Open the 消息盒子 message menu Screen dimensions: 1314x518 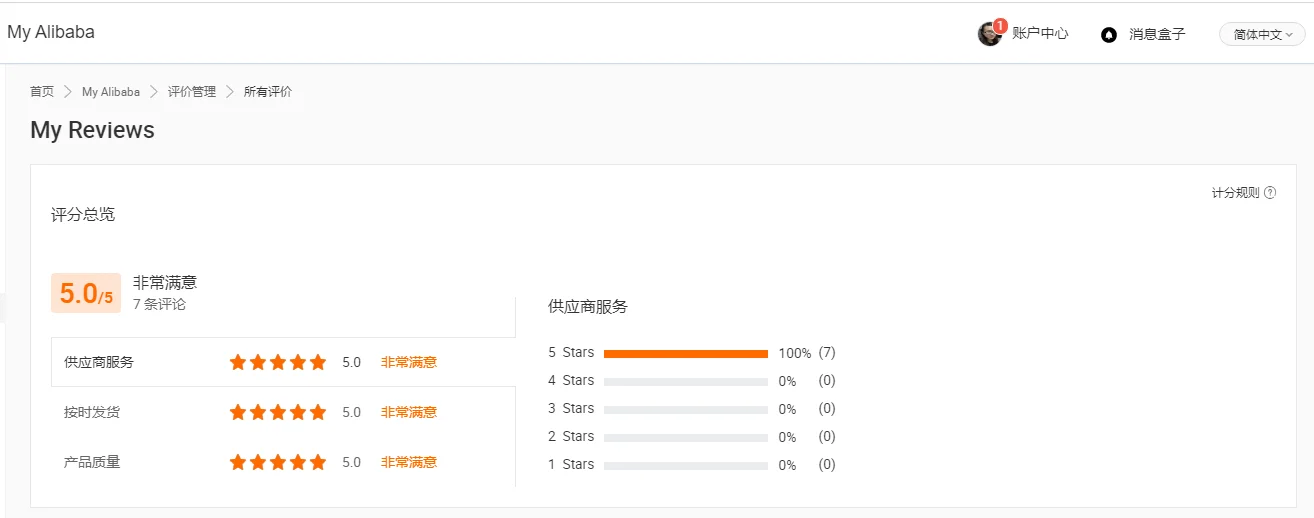click(1157, 34)
